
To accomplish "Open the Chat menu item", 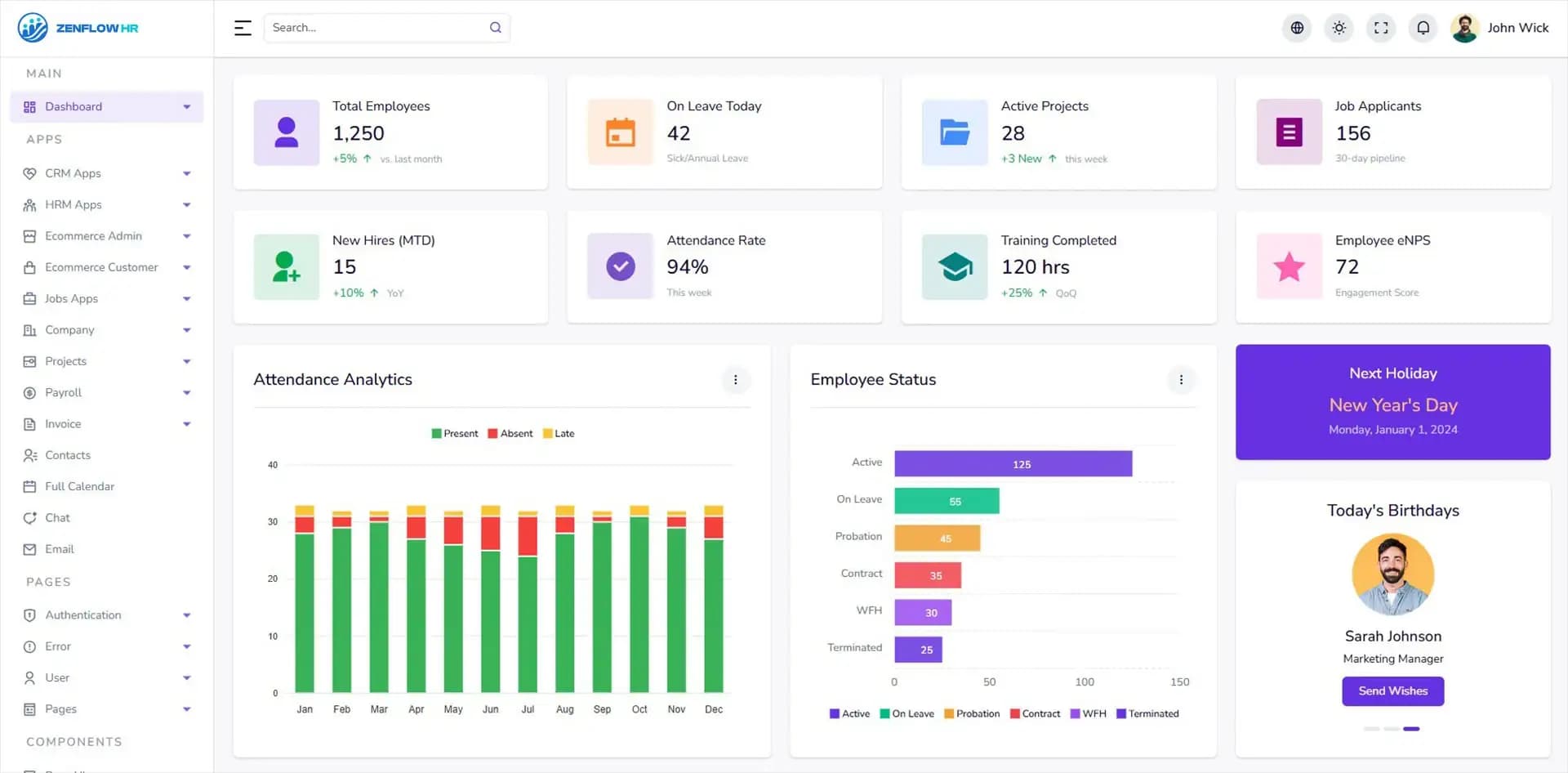I will click(x=106, y=518).
